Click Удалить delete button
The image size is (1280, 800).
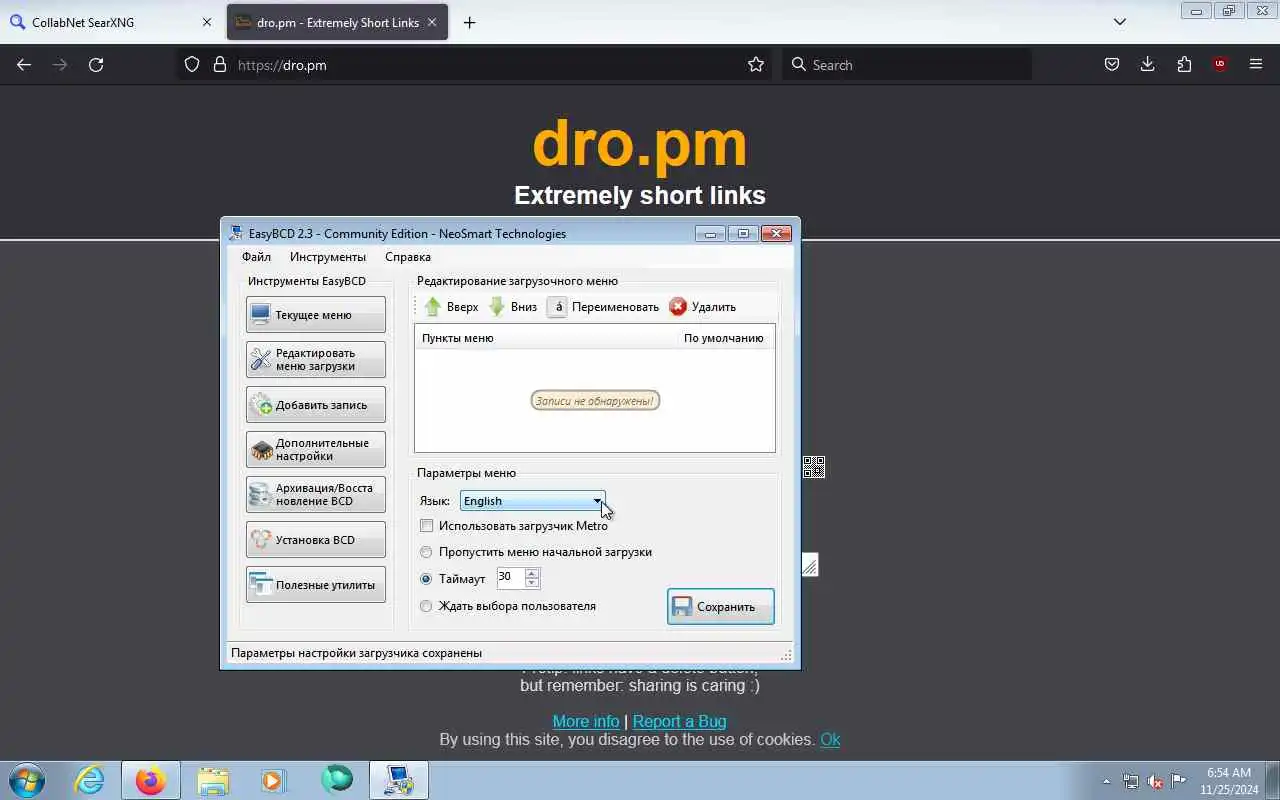[x=703, y=307]
